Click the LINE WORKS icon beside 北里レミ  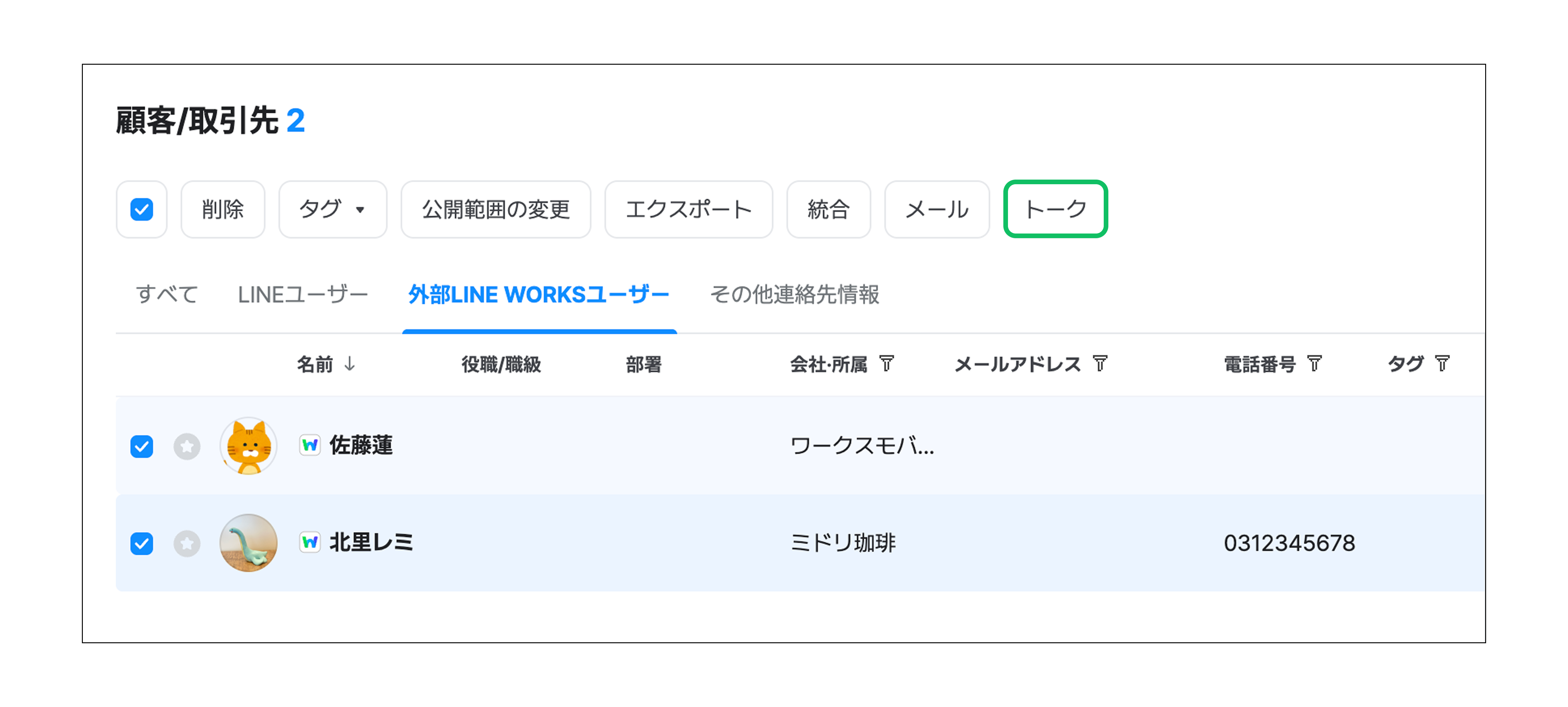point(310,542)
